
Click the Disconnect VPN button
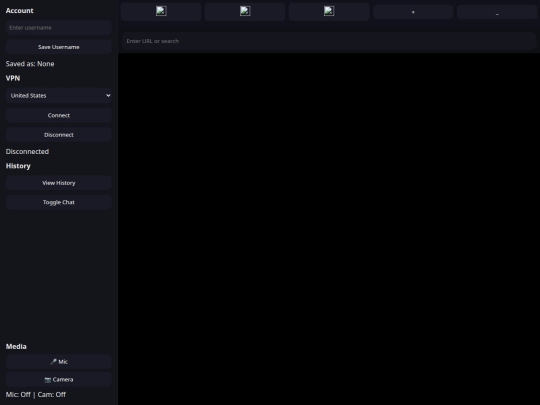pyautogui.click(x=59, y=135)
